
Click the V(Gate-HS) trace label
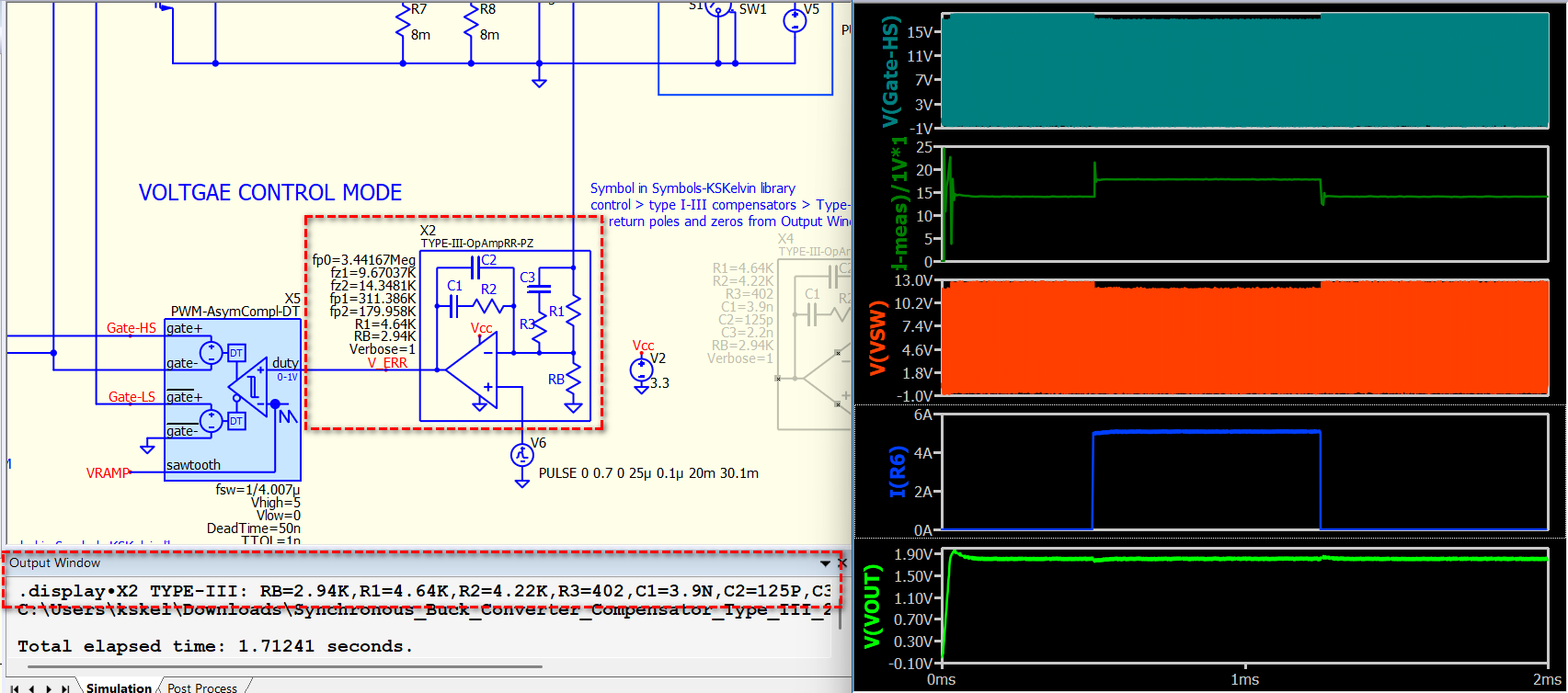point(890,73)
